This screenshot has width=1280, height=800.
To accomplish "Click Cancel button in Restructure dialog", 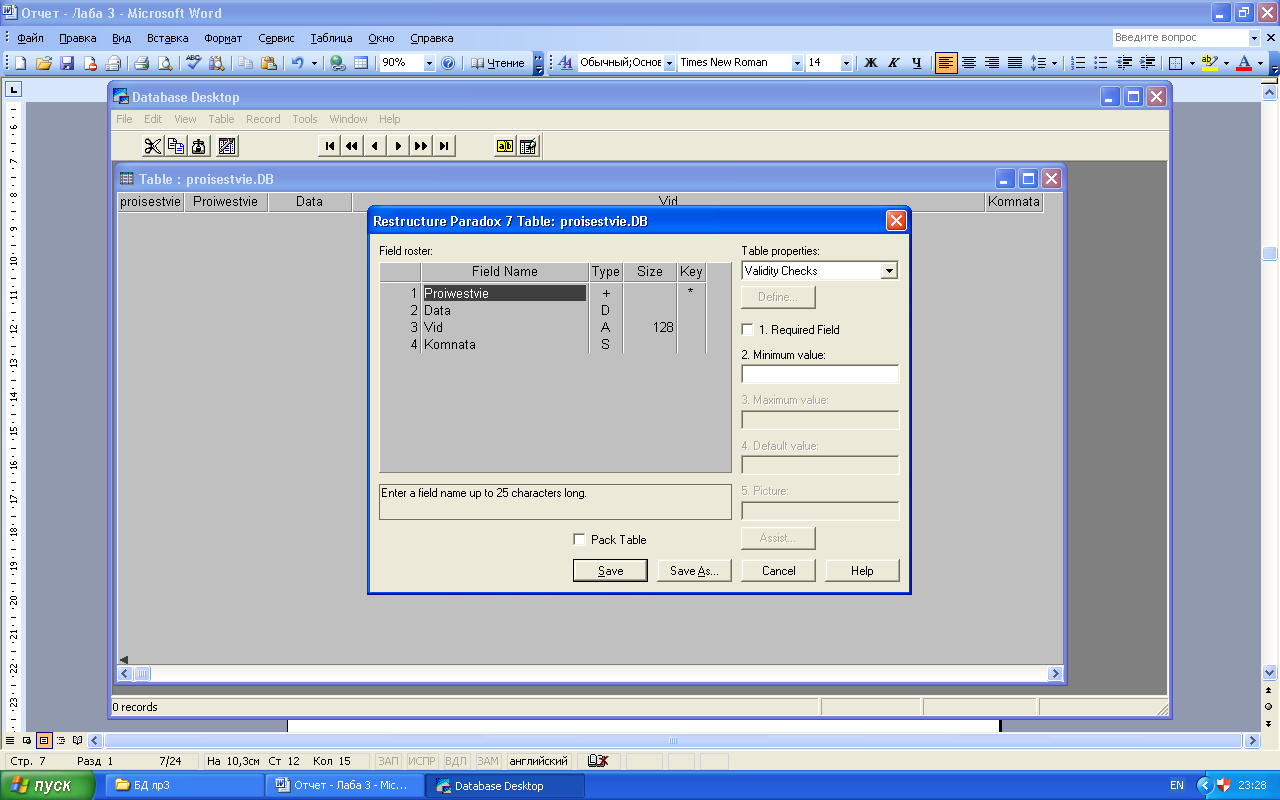I will (x=778, y=570).
